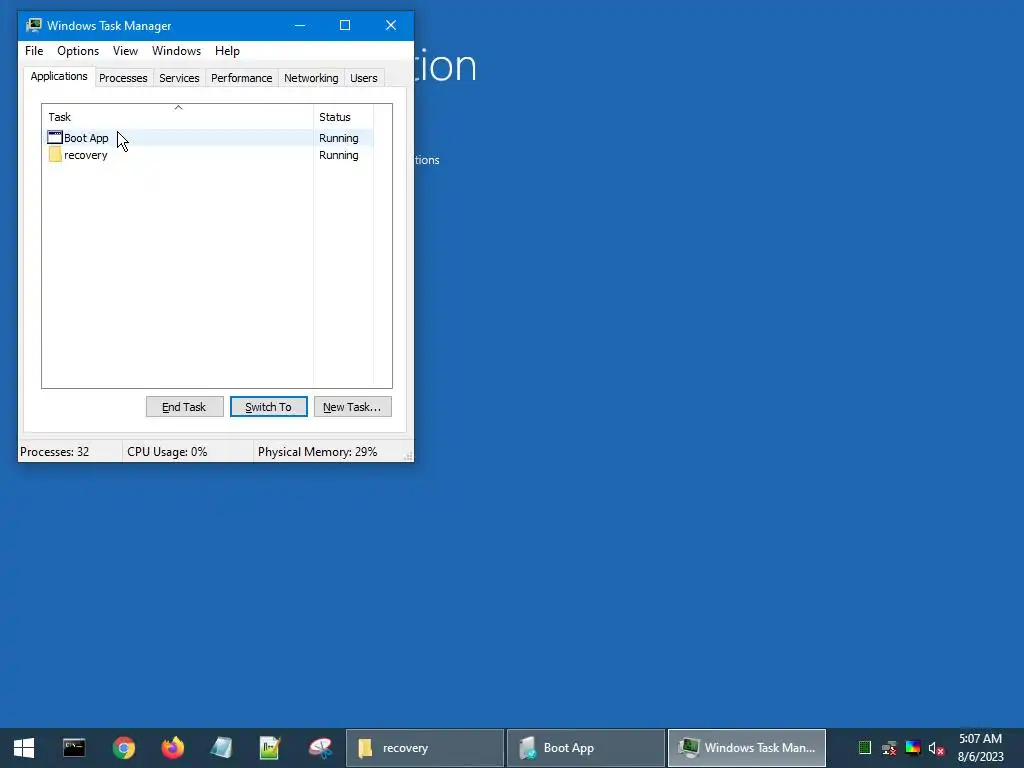Click the Task Manager title bar icon
1024x768 pixels.
tap(33, 25)
